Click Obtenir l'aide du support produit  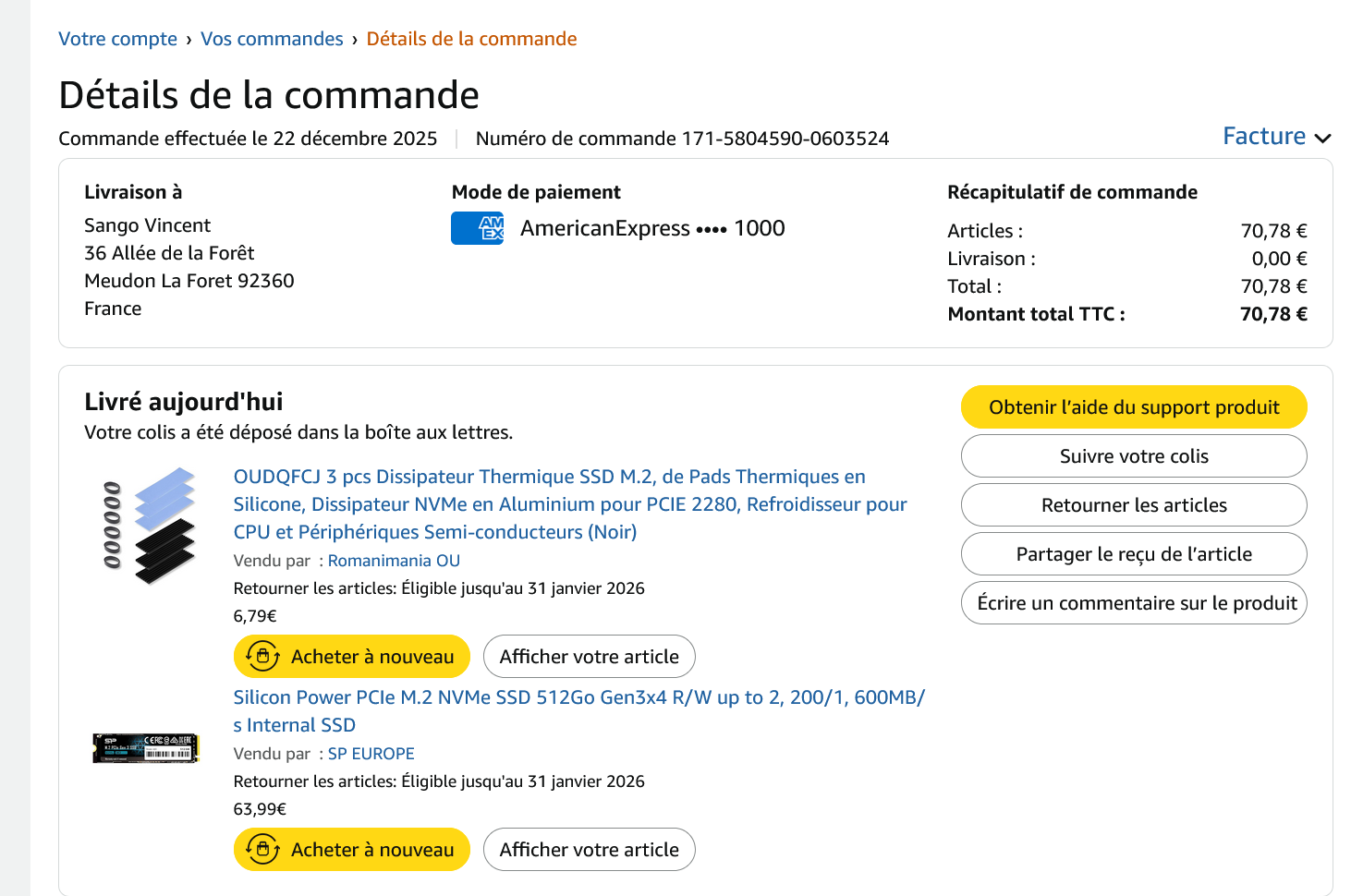point(1134,407)
